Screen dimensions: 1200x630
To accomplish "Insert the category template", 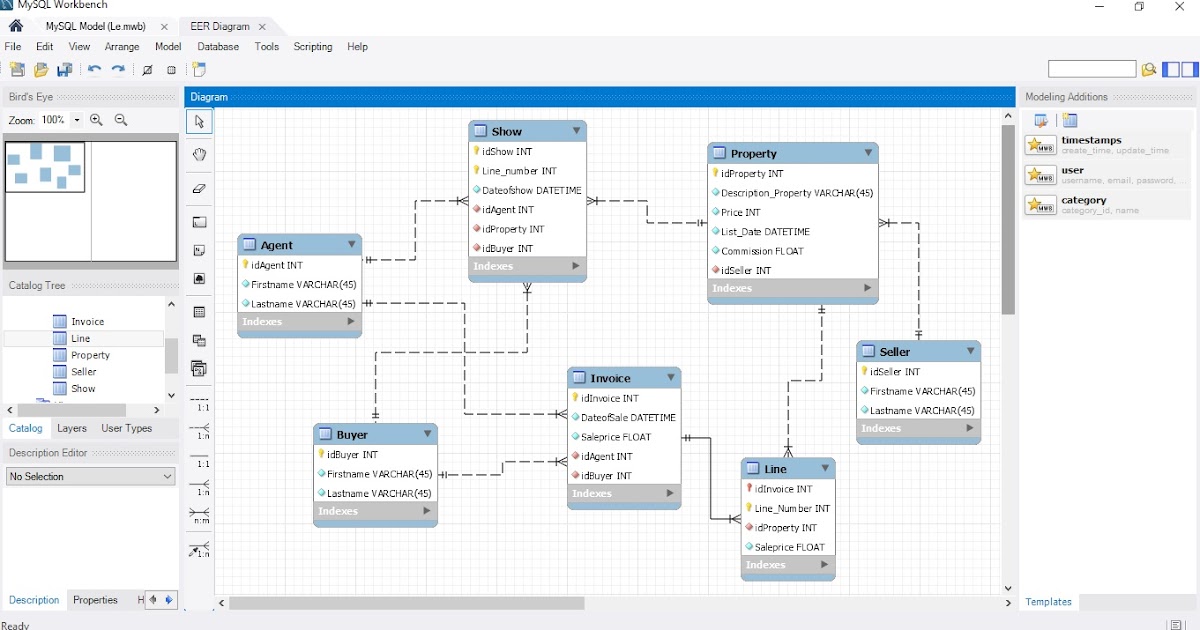I will [1107, 206].
